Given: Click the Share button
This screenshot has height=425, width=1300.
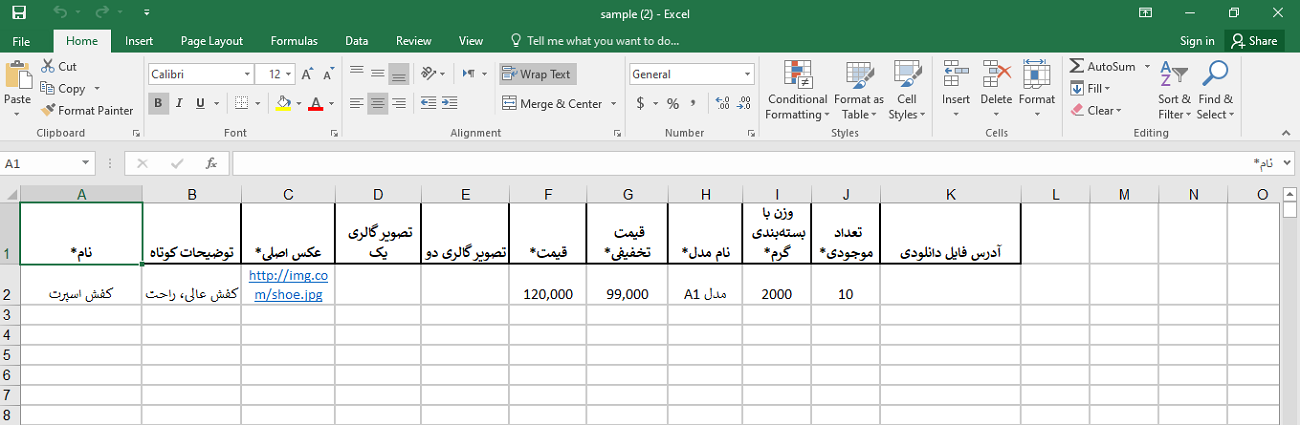Looking at the screenshot, I should [1254, 41].
